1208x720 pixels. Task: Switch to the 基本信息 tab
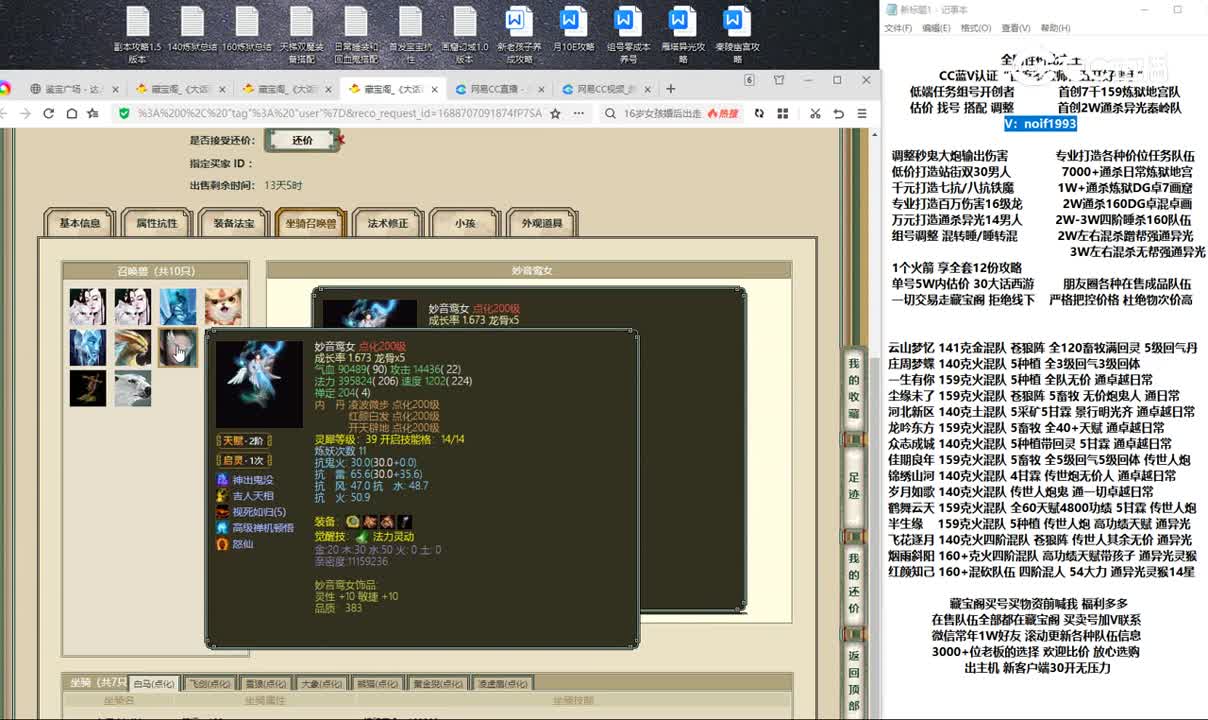(x=79, y=223)
